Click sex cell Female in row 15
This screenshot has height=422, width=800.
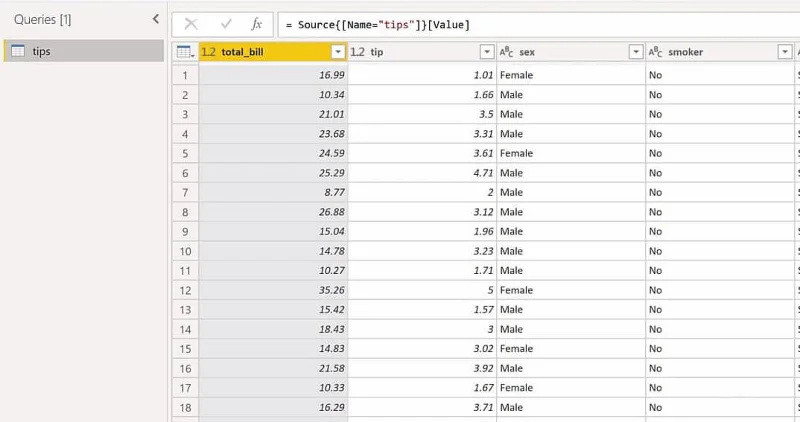tap(571, 349)
